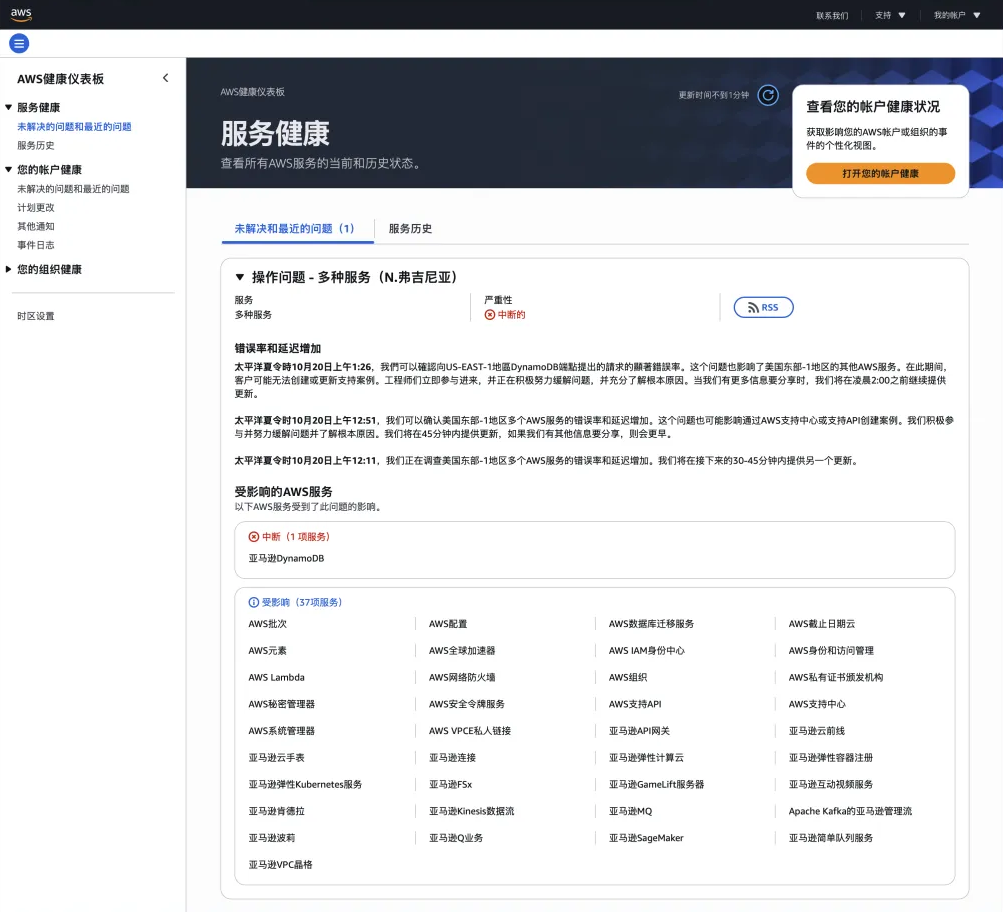The width and height of the screenshot is (1003, 912).
Task: Click the AWS logo in header
Action: [21, 14]
